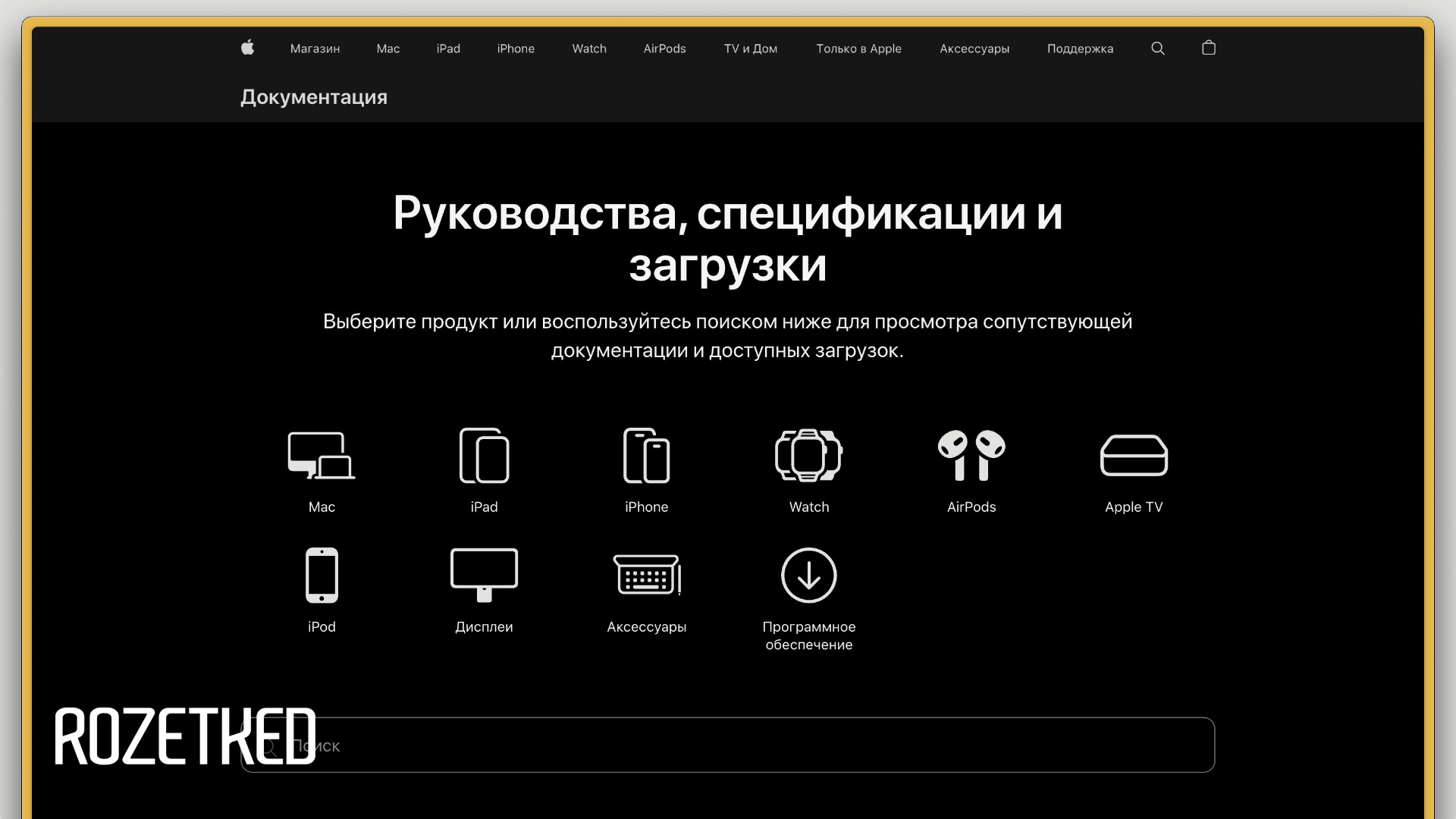This screenshot has width=1456, height=819.
Task: Open the Аксессуары navigation bar item
Action: (974, 49)
